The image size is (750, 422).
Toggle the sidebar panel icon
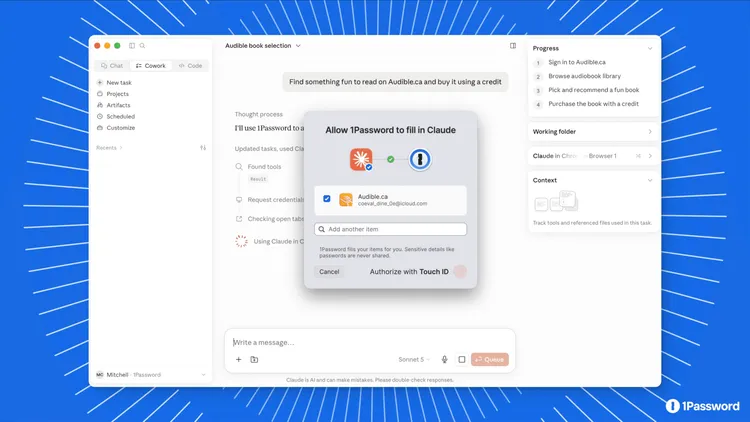132,45
